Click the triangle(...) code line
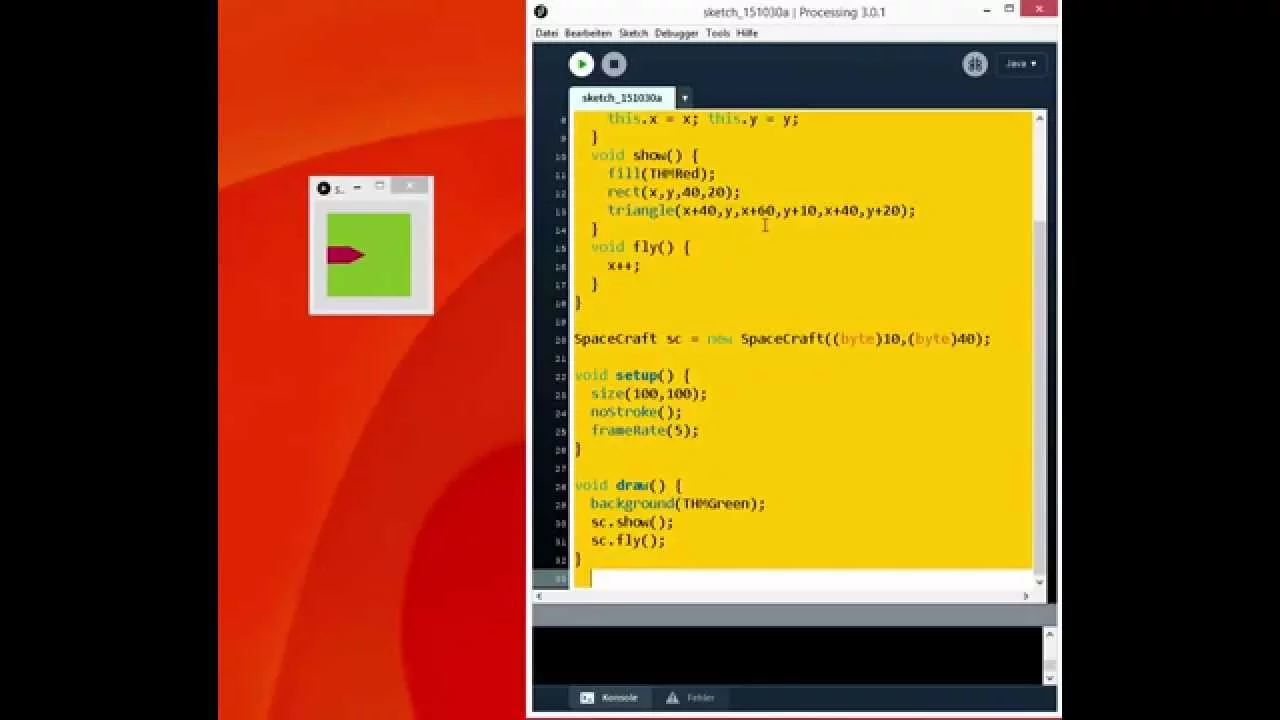Viewport: 1280px width, 720px height. click(x=762, y=211)
